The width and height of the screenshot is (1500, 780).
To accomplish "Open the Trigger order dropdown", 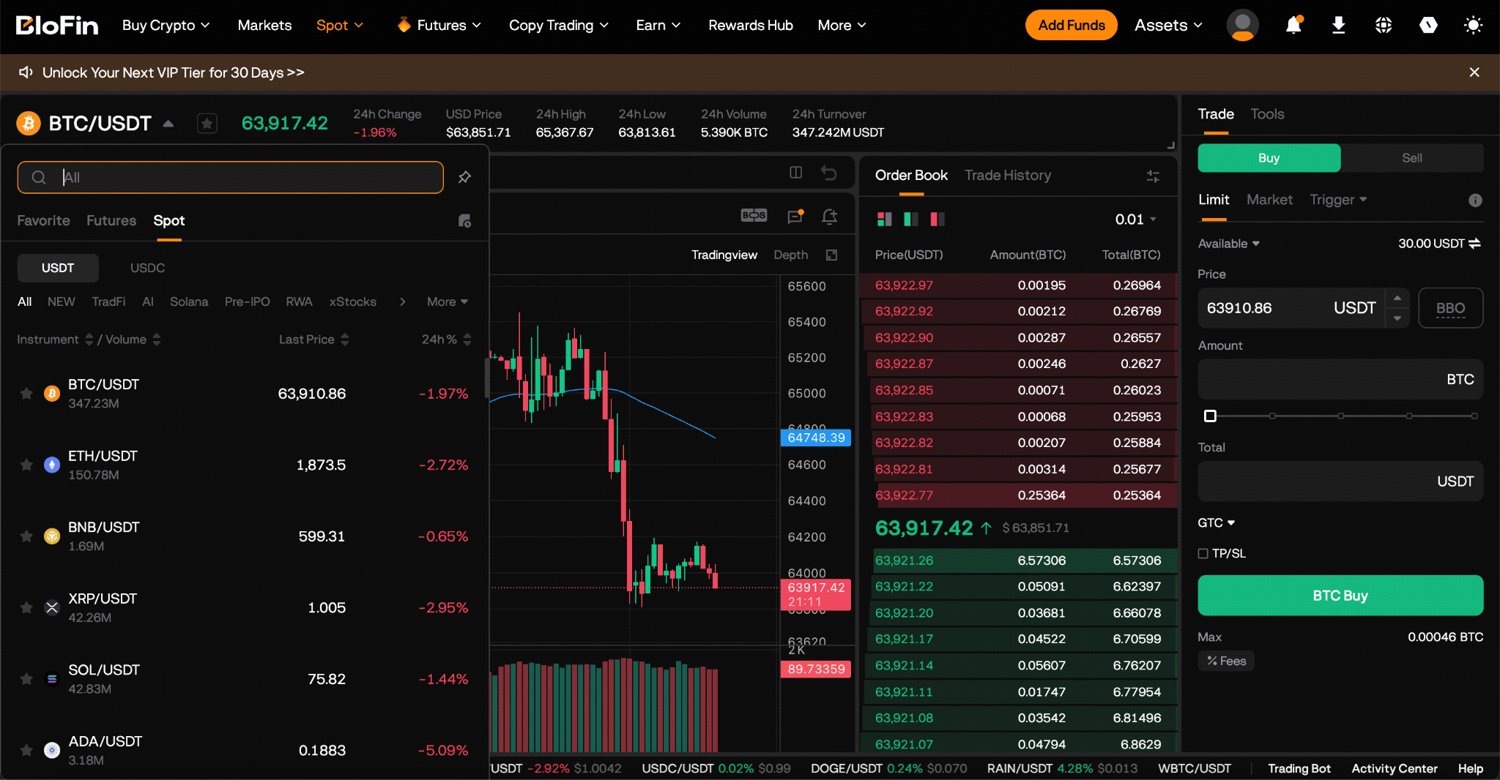I will click(1338, 200).
